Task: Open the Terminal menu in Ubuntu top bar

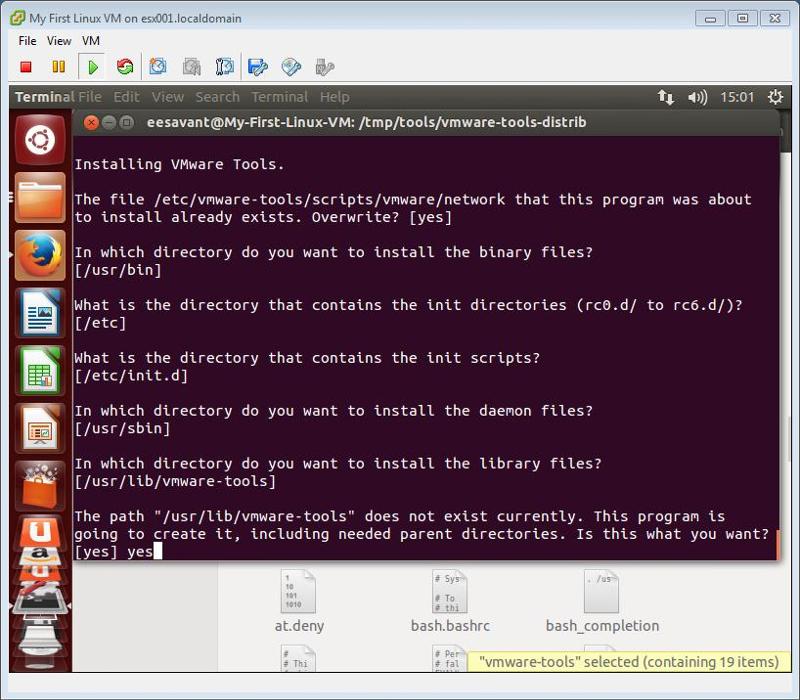Action: click(x=280, y=97)
